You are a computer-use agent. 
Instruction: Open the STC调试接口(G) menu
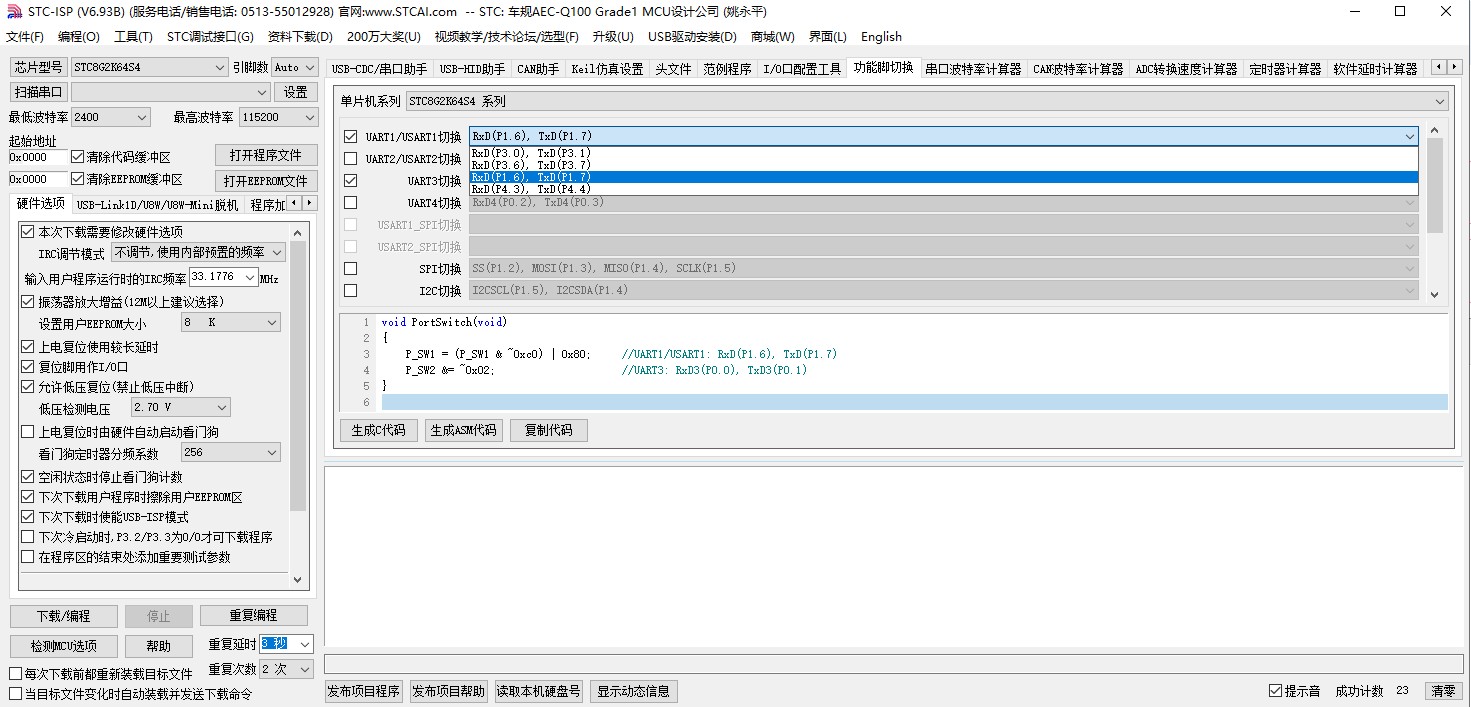[210, 37]
